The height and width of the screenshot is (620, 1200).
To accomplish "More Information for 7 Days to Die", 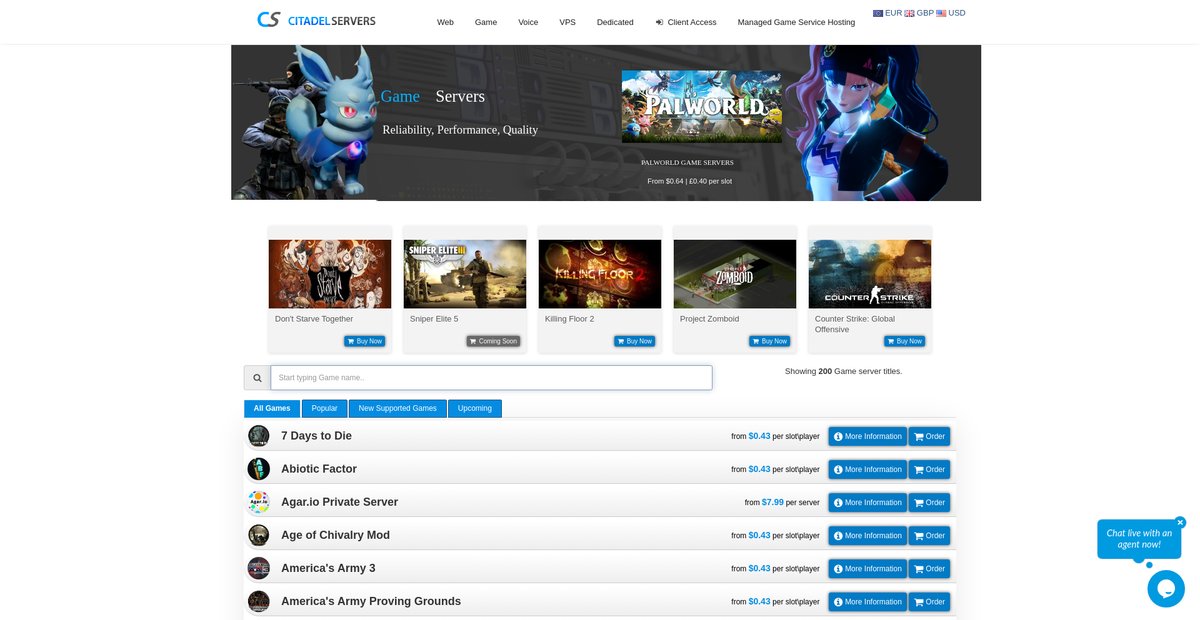I will [868, 436].
